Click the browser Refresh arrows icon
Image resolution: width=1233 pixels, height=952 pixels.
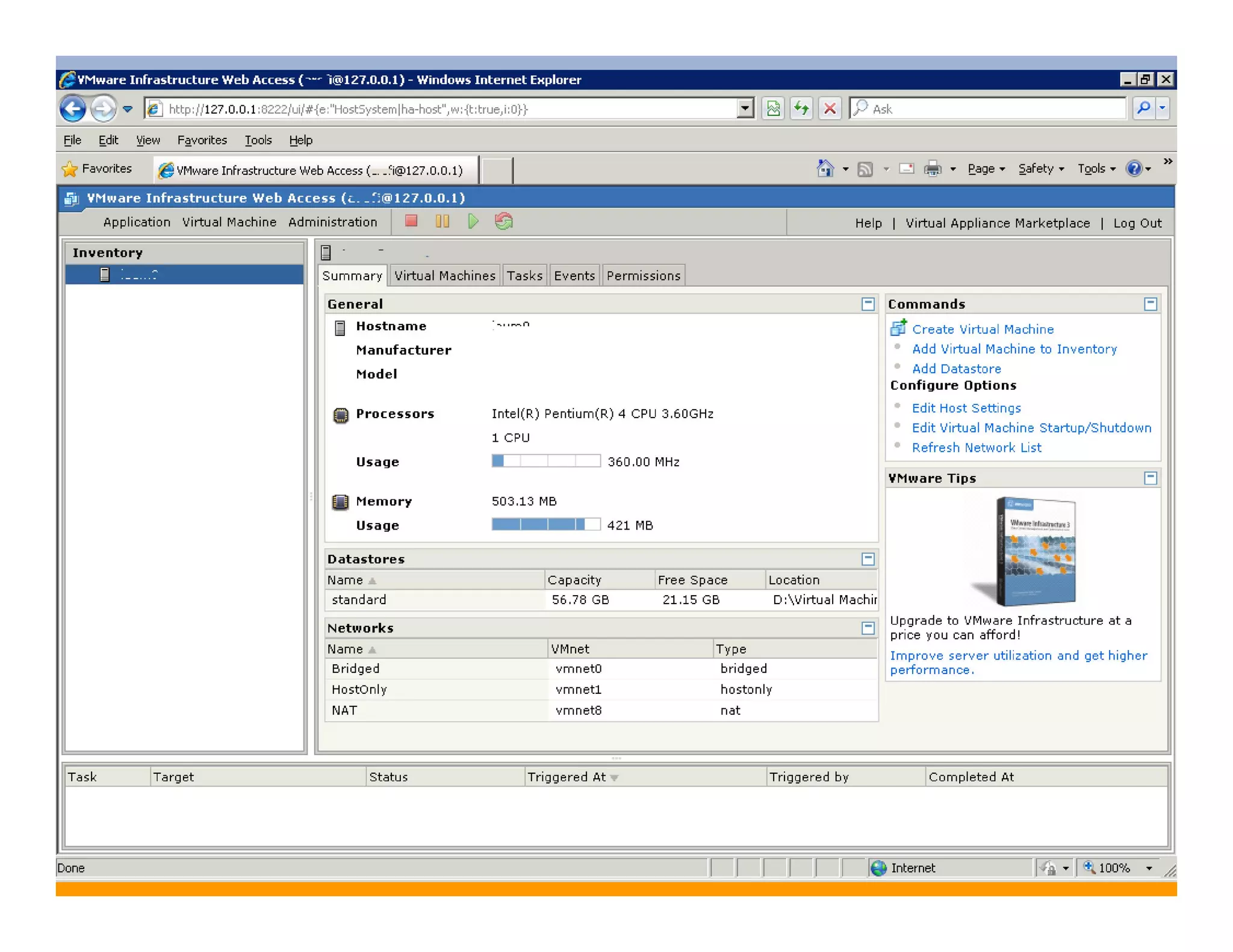(x=801, y=109)
